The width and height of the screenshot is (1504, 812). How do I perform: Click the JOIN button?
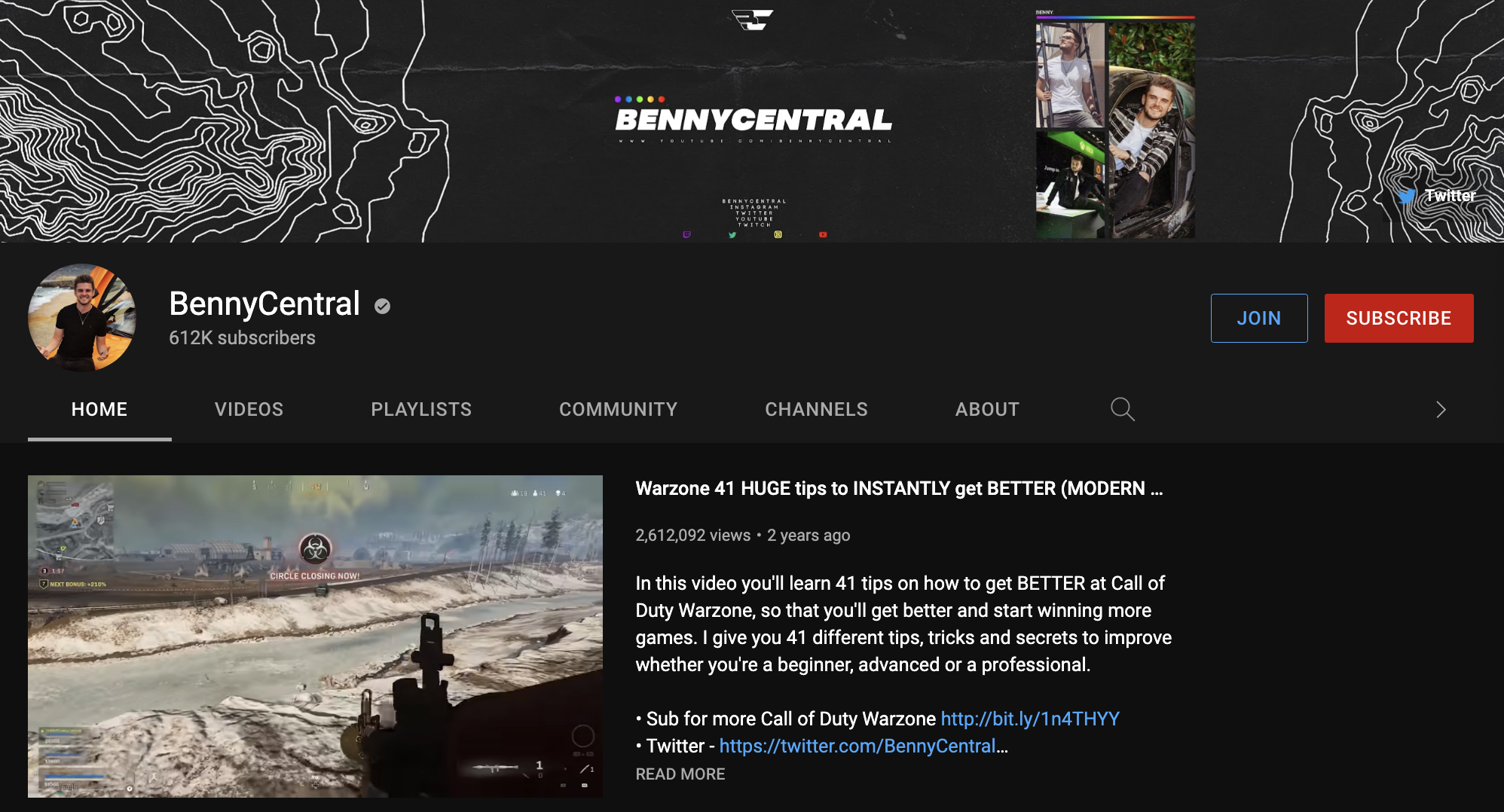[x=1258, y=318]
